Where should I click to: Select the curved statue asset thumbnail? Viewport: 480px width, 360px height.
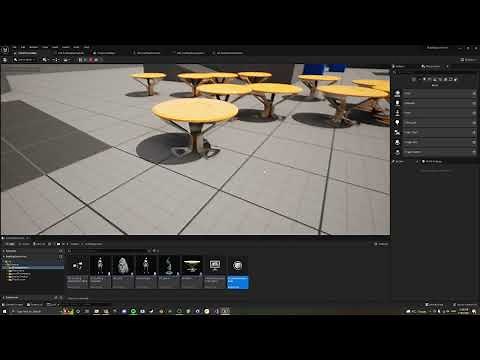click(x=169, y=265)
